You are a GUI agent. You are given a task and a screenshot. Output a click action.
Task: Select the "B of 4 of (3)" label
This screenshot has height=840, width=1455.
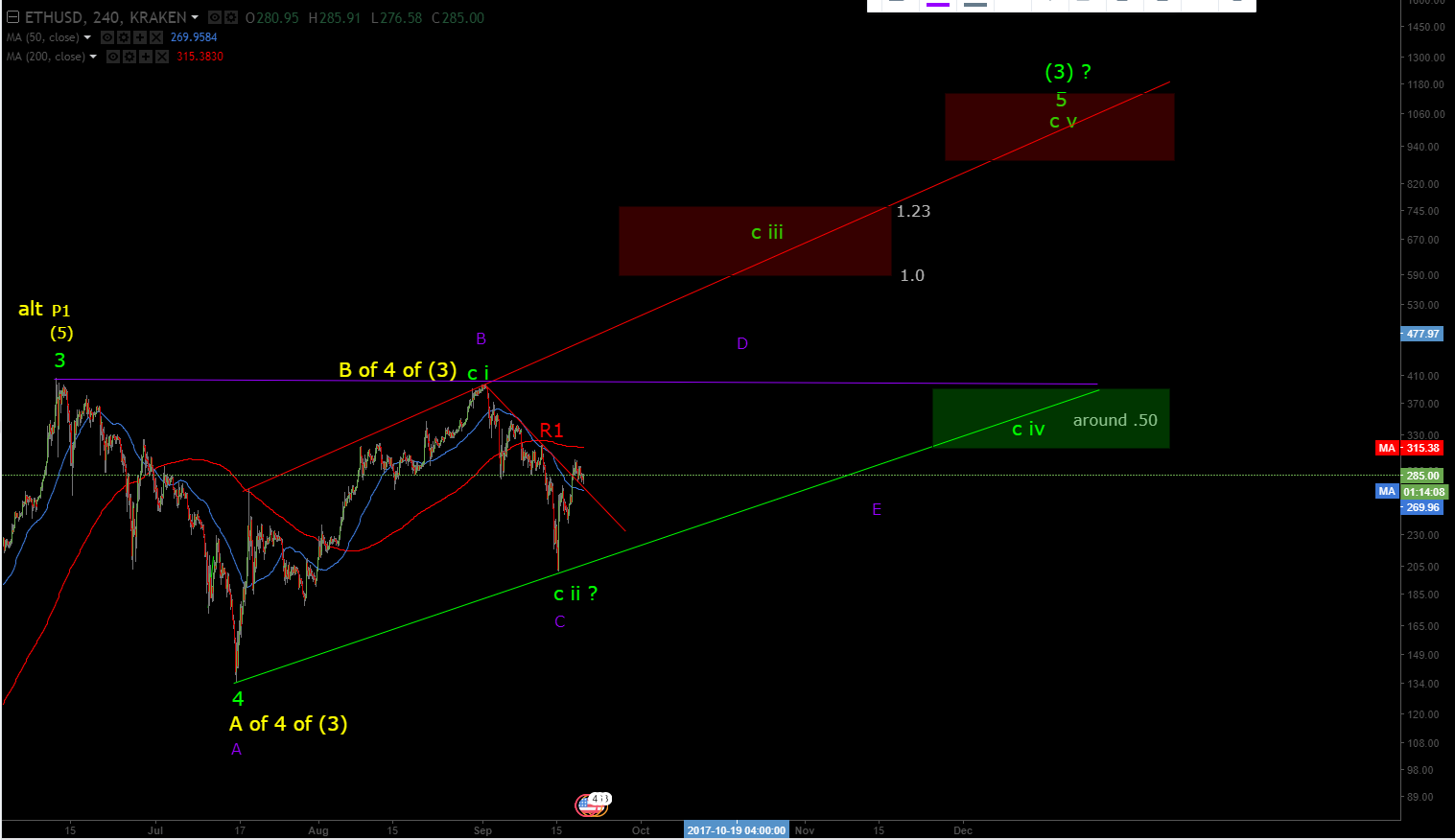397,370
